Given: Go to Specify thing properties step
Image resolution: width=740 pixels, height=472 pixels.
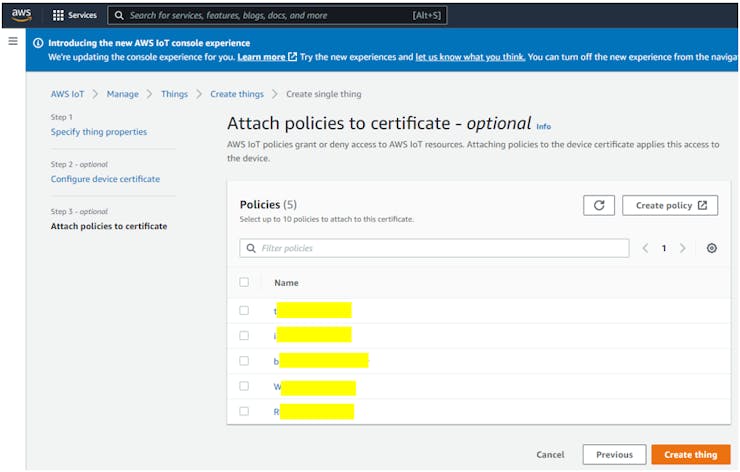Looking at the screenshot, I should pyautogui.click(x=99, y=132).
